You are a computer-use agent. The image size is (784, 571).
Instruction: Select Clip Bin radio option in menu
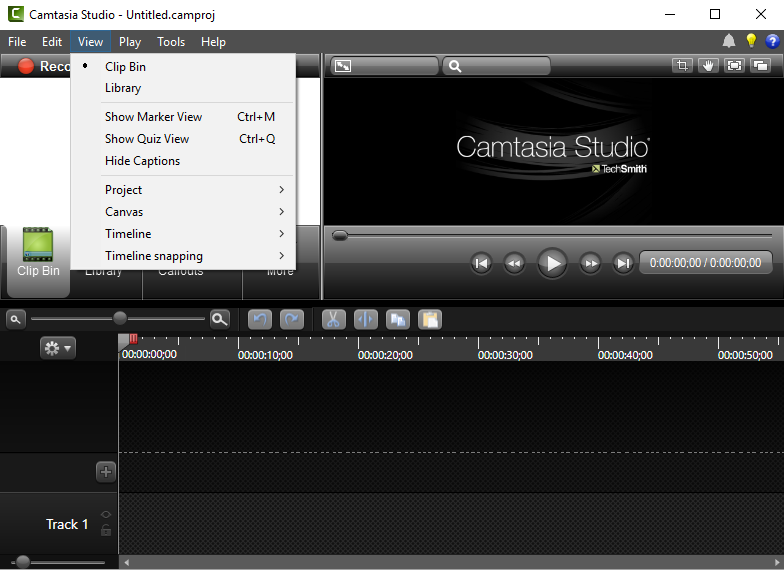(184, 66)
